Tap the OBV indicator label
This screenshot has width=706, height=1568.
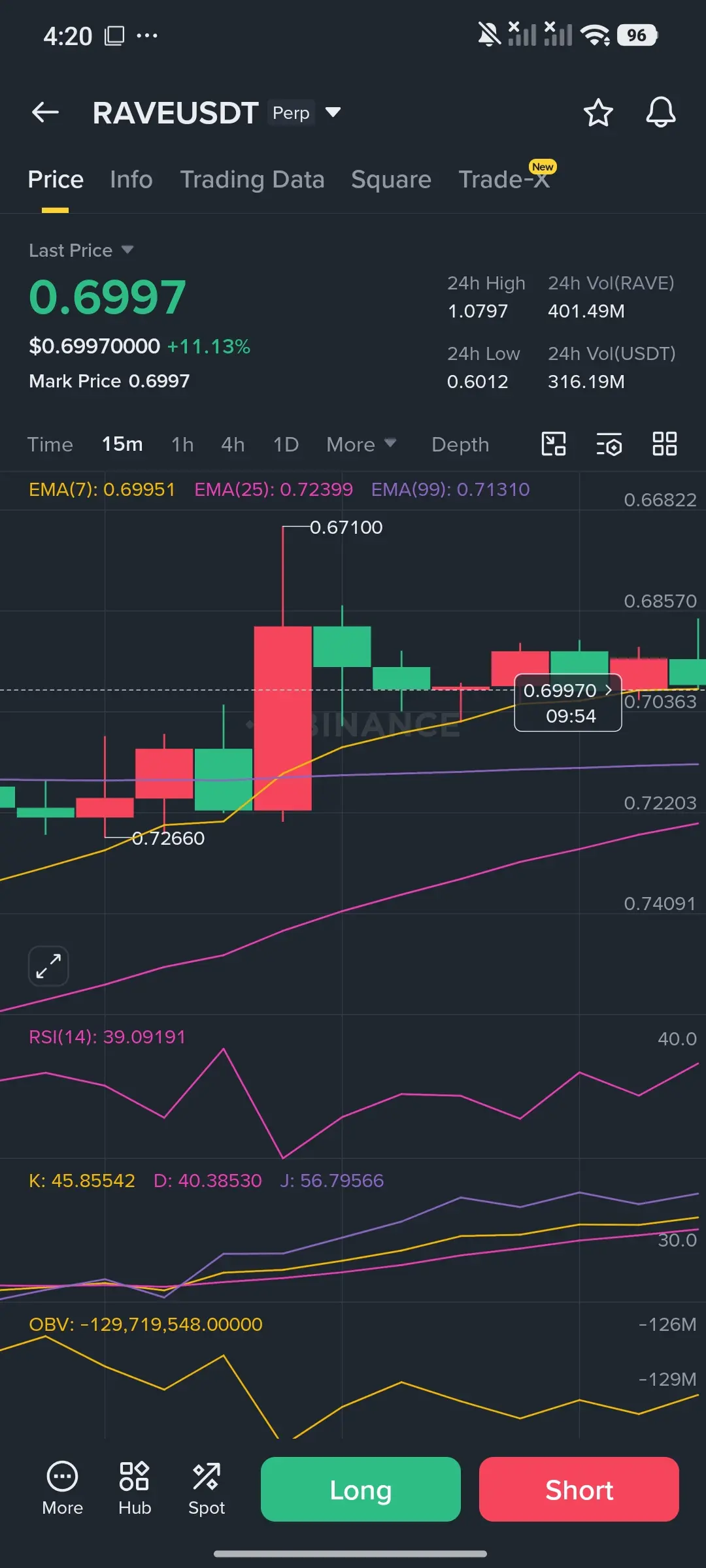tap(145, 1324)
